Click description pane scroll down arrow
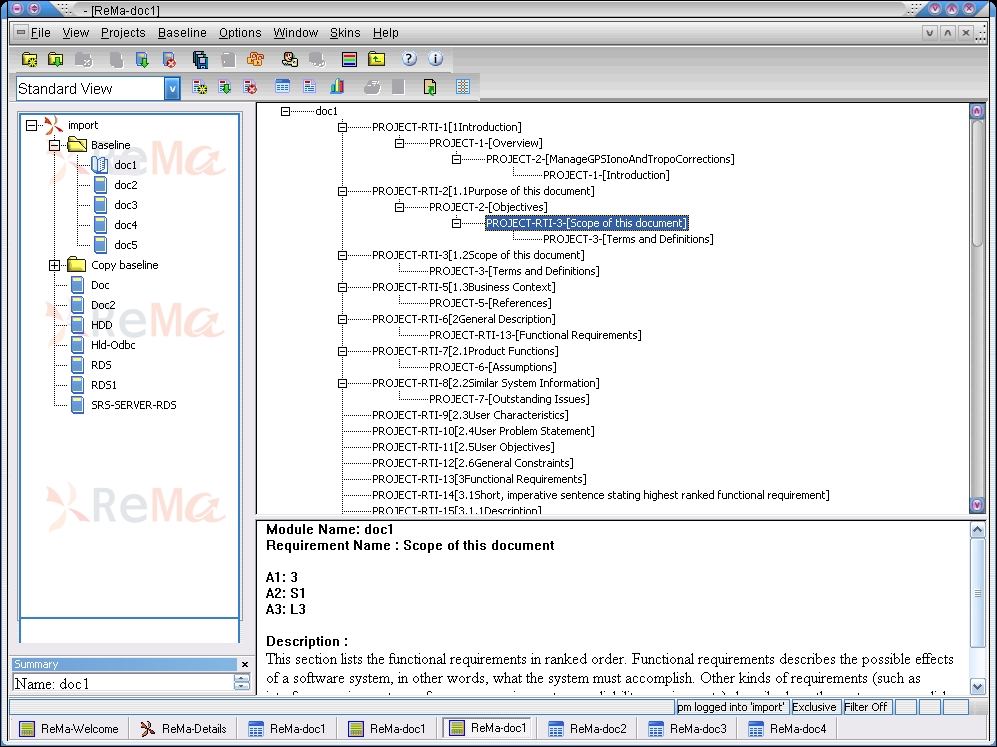Image resolution: width=997 pixels, height=747 pixels. tap(977, 686)
